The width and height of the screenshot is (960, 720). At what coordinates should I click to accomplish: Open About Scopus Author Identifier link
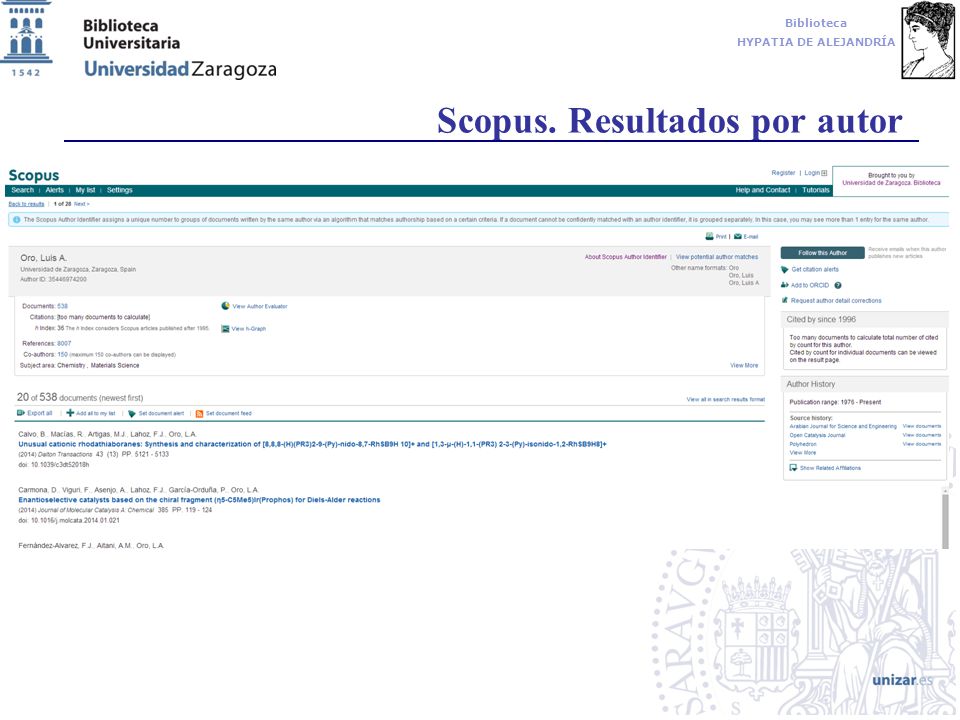click(x=626, y=257)
